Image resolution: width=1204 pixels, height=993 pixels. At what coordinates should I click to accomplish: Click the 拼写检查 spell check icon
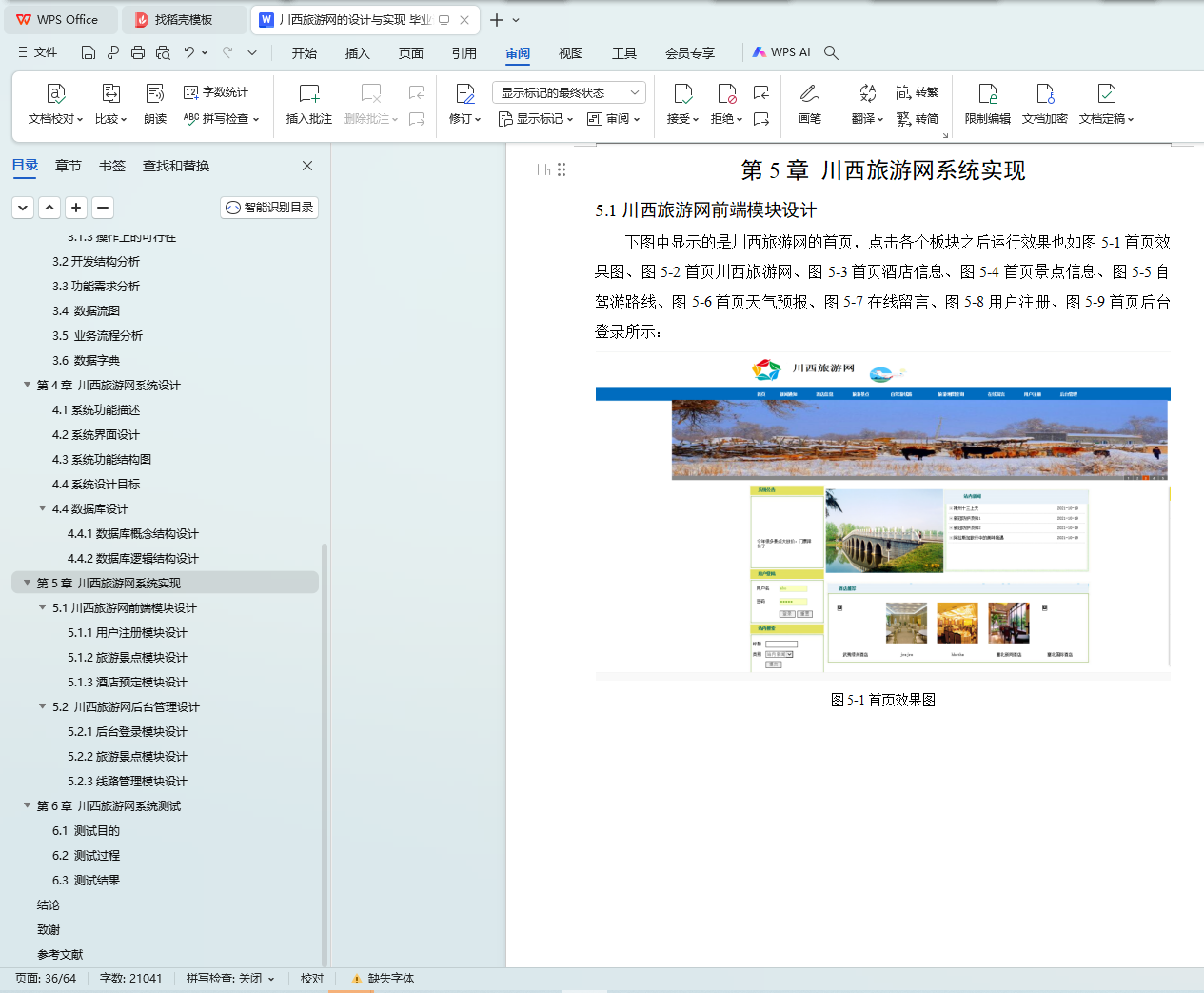pyautogui.click(x=191, y=119)
